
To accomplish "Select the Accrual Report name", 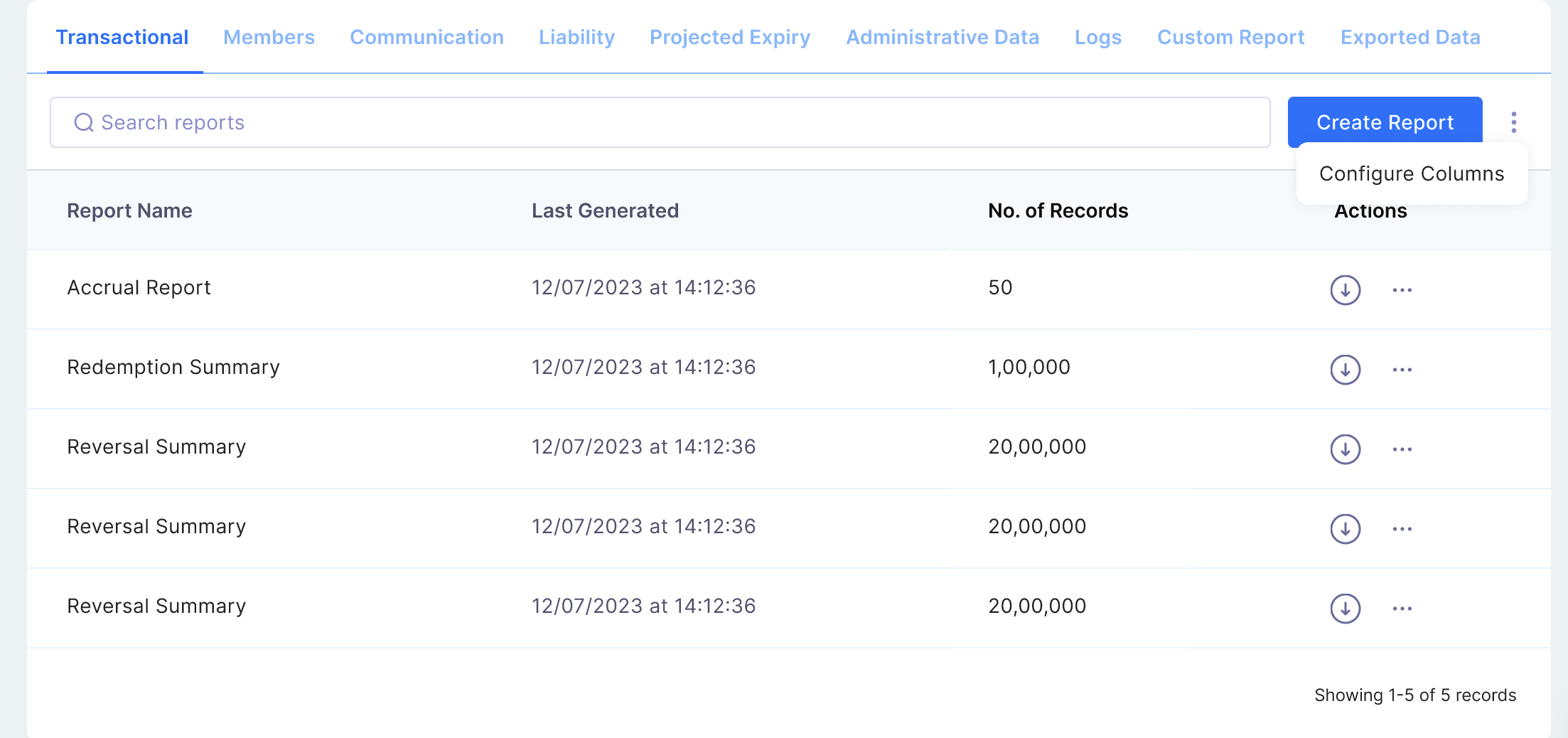I will [139, 287].
